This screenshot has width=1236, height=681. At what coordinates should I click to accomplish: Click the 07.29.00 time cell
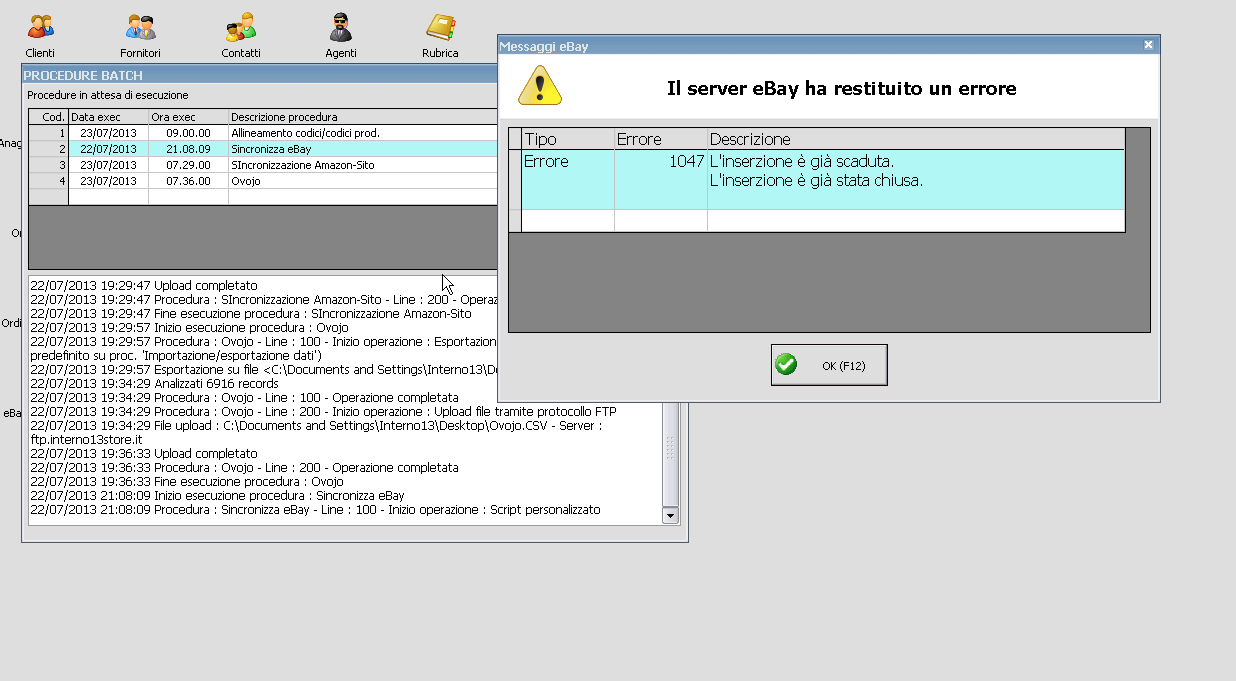coord(188,164)
